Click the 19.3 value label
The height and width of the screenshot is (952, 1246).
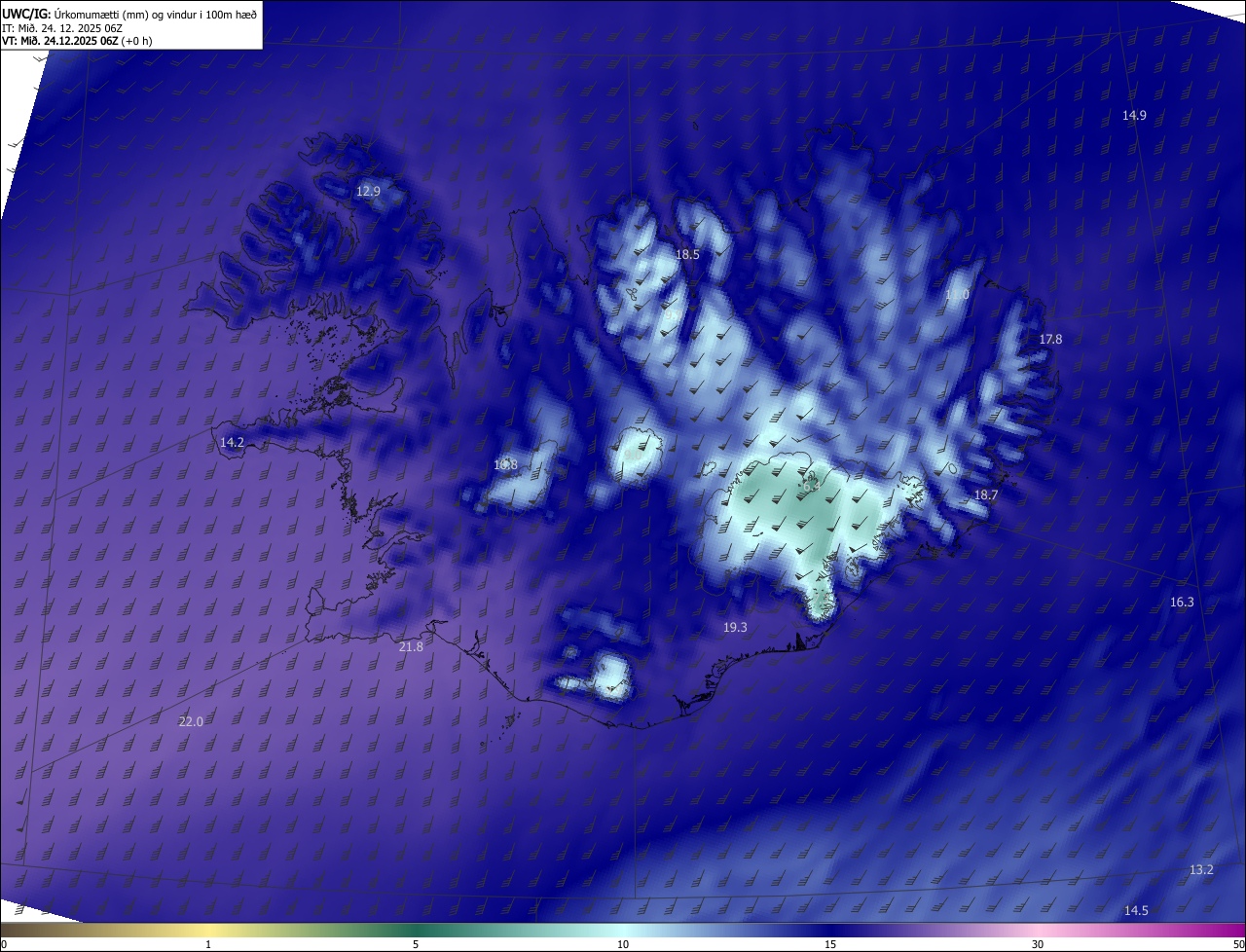(735, 627)
